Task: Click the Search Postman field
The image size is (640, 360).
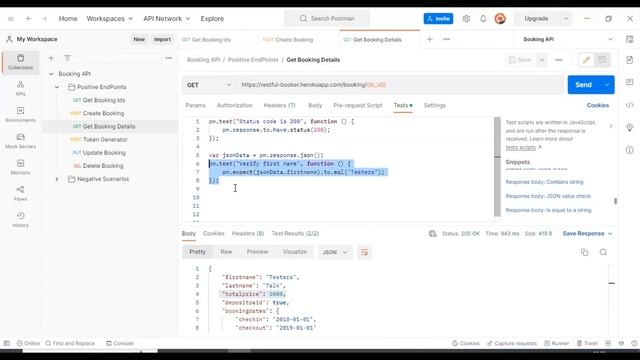Action: pyautogui.click(x=327, y=19)
